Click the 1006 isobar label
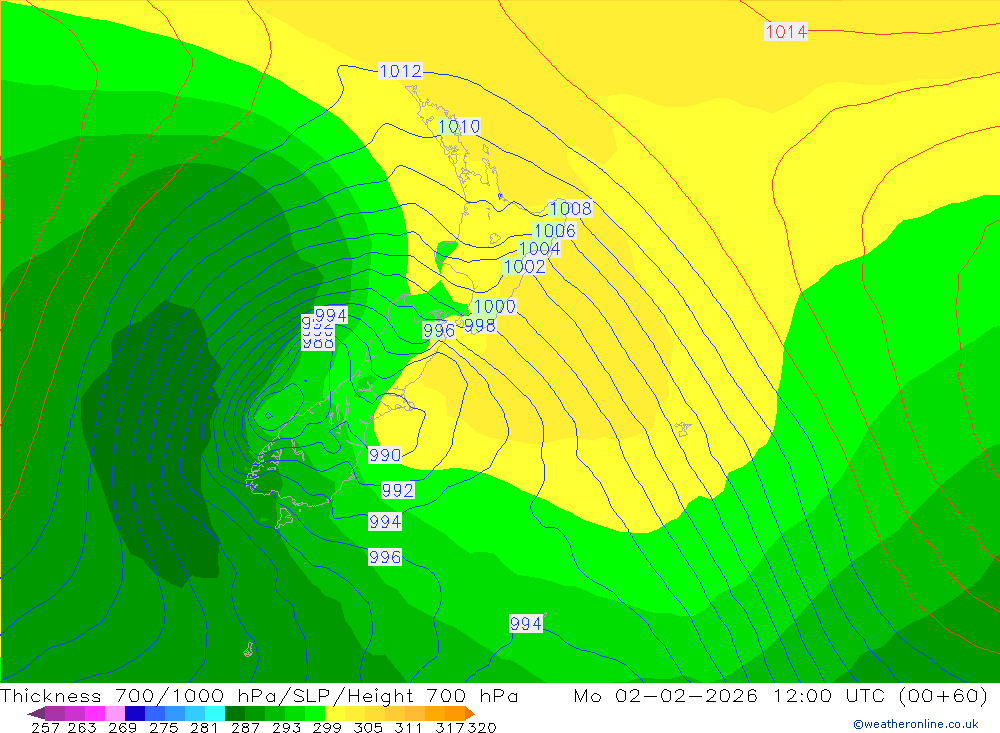1000x733 pixels. (x=555, y=230)
